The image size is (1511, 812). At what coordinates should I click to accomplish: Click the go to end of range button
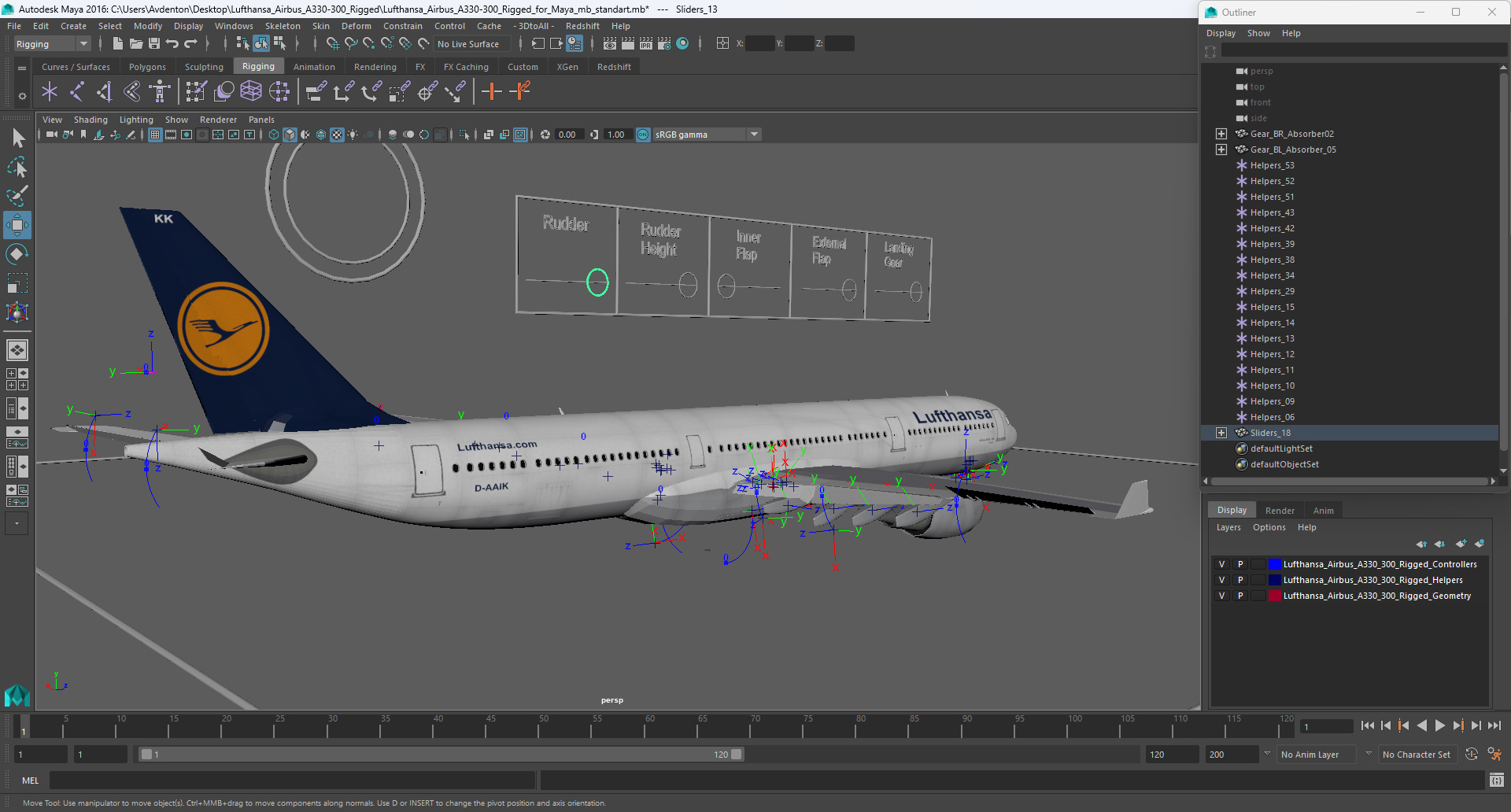click(x=1494, y=725)
